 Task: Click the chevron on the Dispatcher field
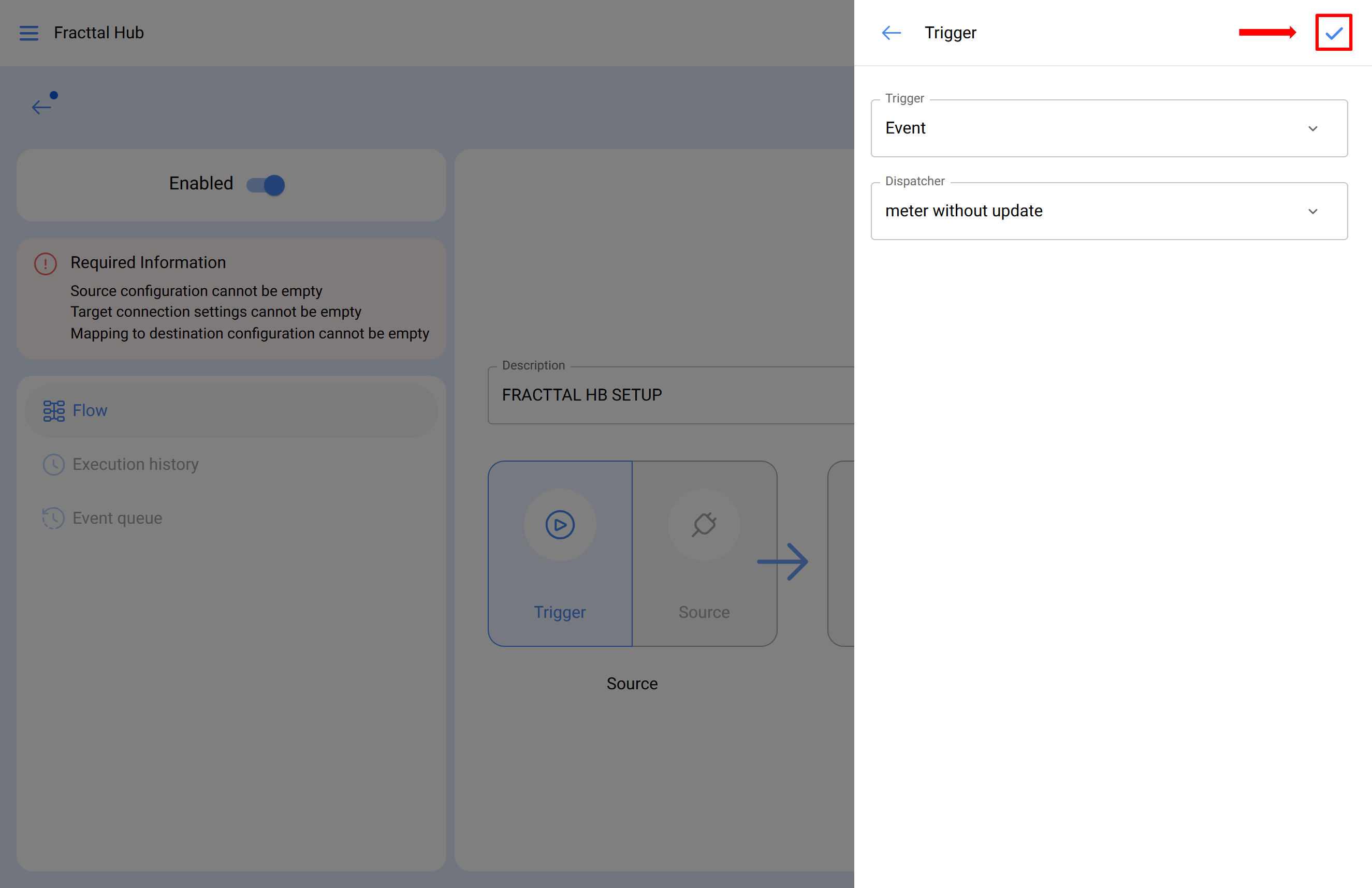pyautogui.click(x=1312, y=212)
